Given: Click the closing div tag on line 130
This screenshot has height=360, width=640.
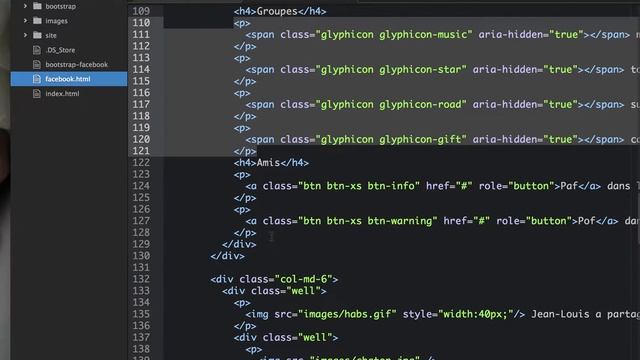Looking at the screenshot, I should [227, 256].
